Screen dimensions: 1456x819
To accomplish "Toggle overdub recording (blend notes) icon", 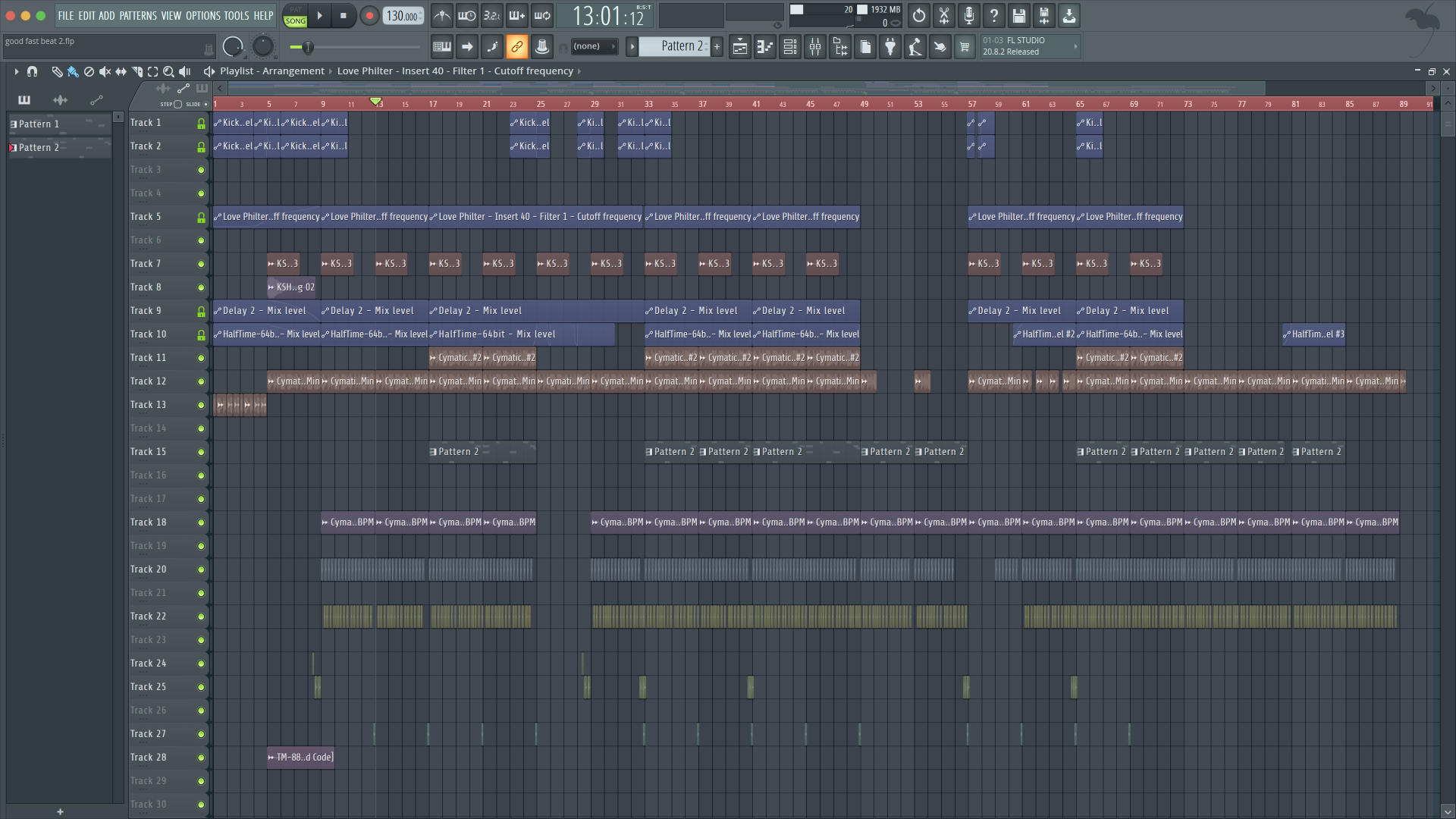I will 517,15.
